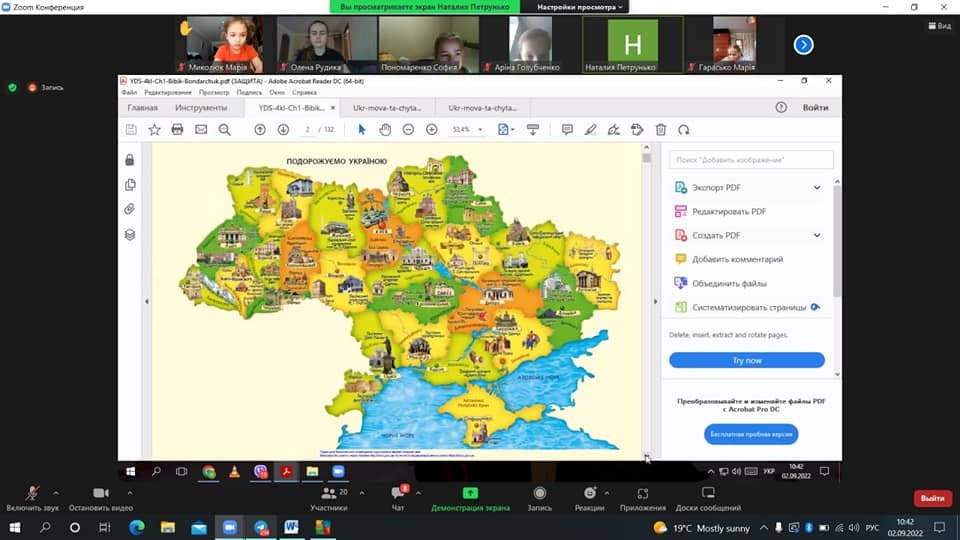The width and height of the screenshot is (960, 540).
Task: Open audio options caret beside microphone
Action: (x=56, y=492)
